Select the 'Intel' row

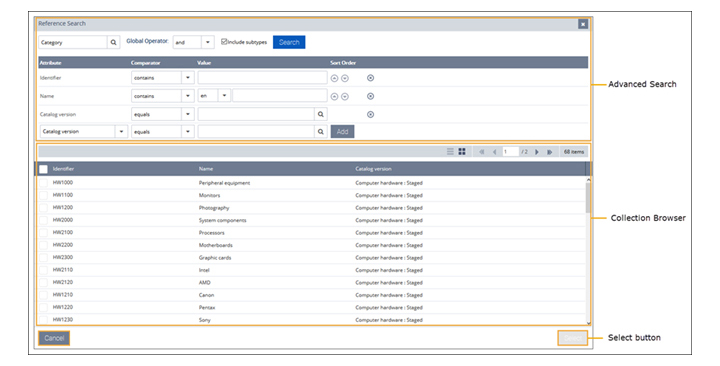click(x=311, y=270)
